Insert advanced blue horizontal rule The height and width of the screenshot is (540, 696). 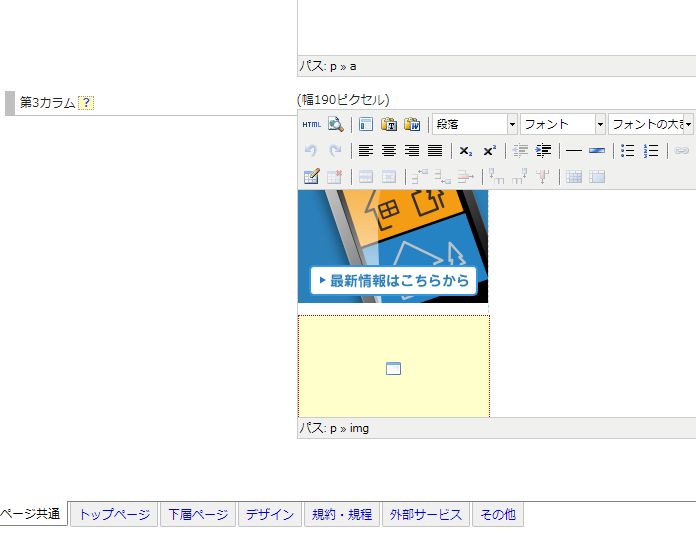[x=597, y=151]
